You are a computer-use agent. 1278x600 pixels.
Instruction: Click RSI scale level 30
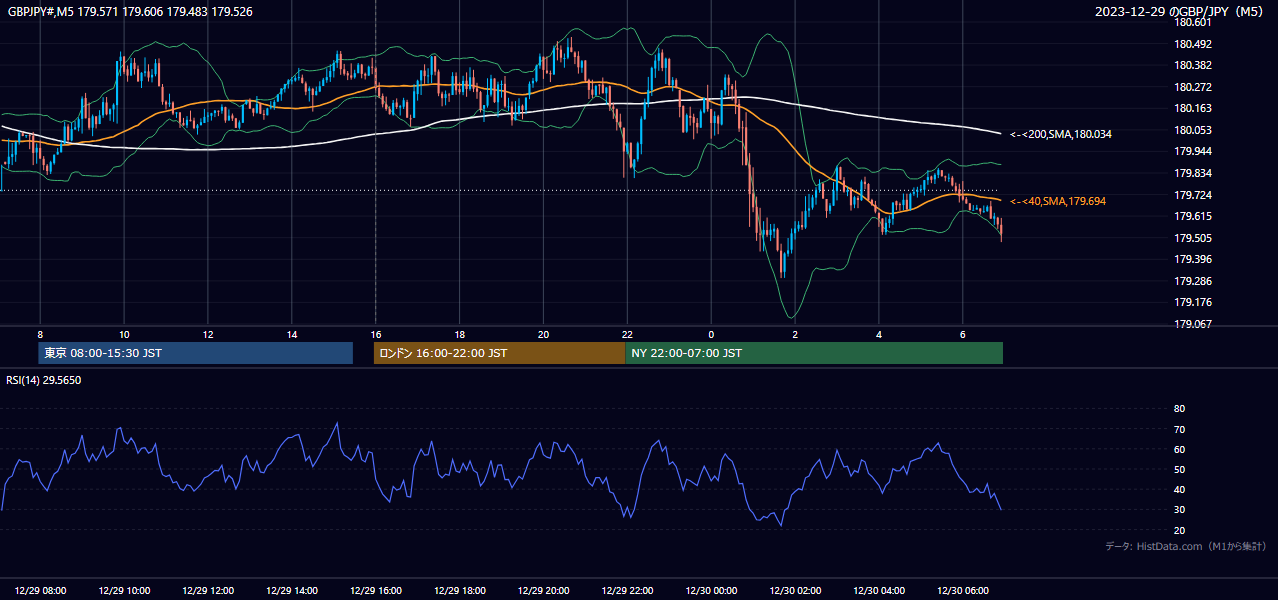(x=1179, y=510)
